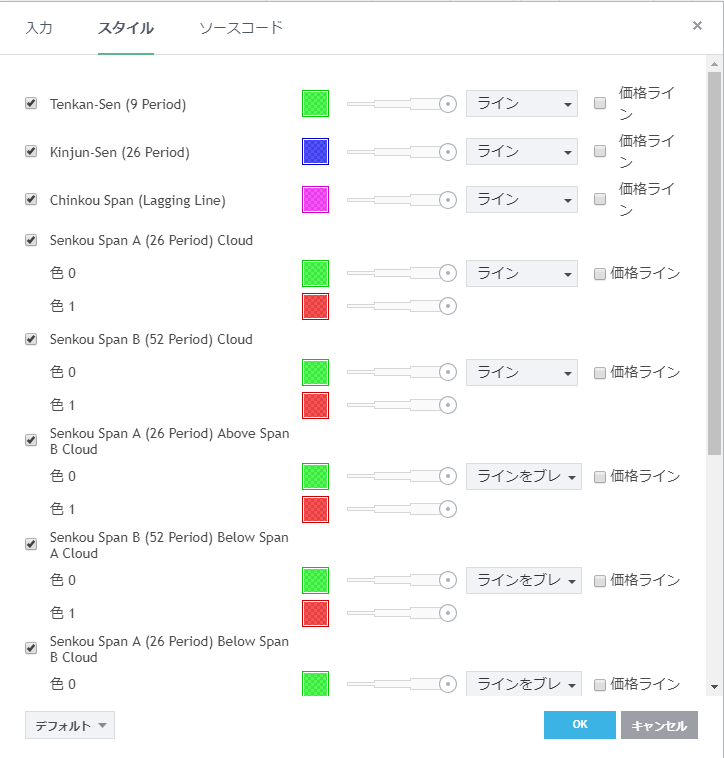Toggle the Kinjun-Sen (26 Period) checkbox

click(x=31, y=151)
